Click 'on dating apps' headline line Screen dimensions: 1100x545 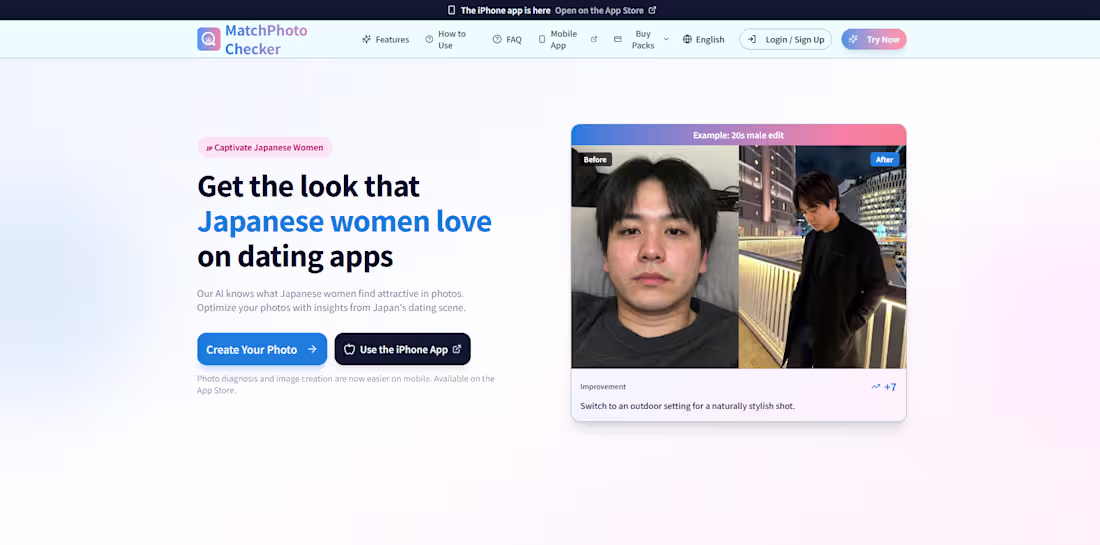pyautogui.click(x=295, y=257)
